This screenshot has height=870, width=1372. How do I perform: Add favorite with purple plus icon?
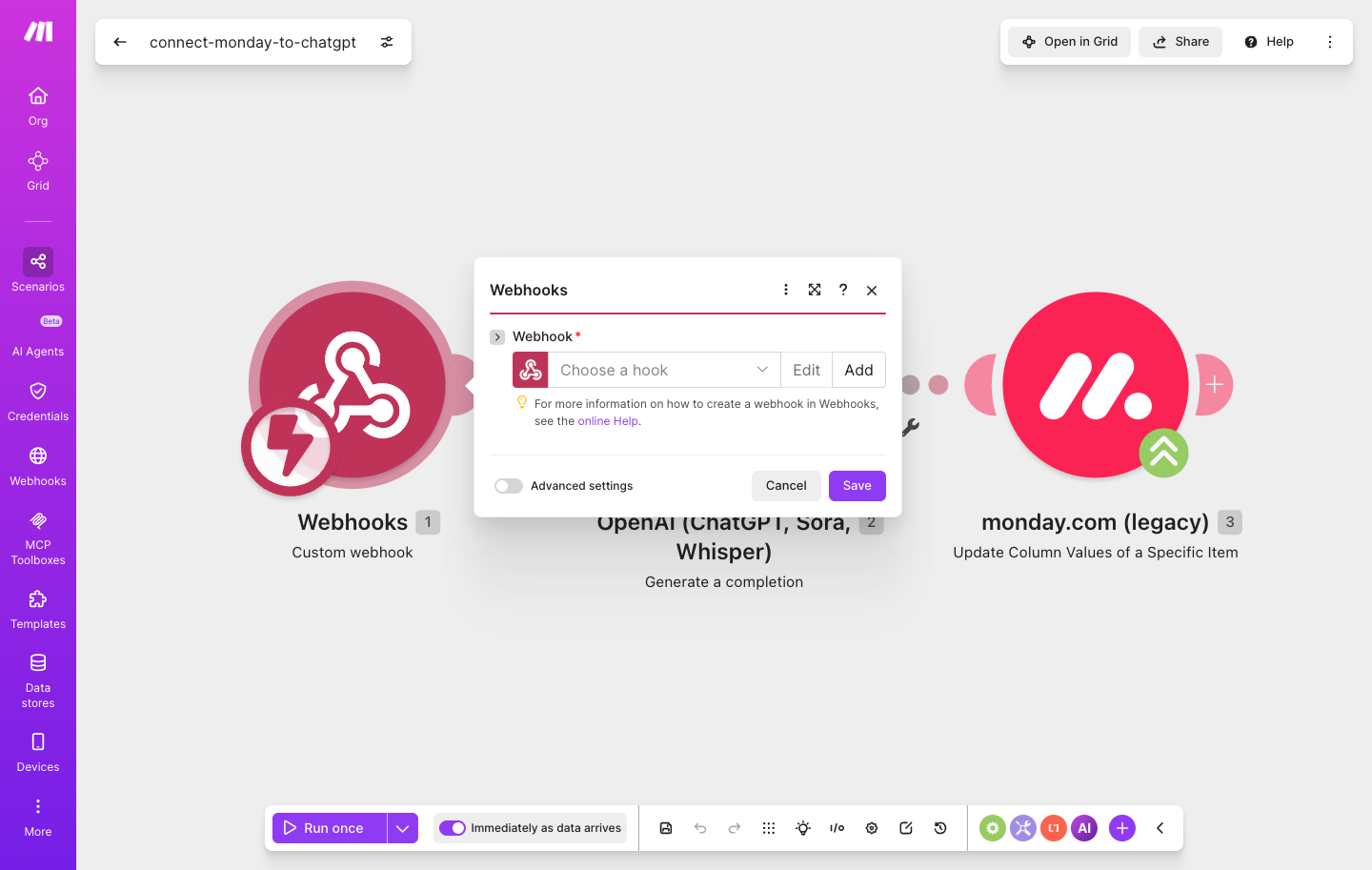[1122, 828]
